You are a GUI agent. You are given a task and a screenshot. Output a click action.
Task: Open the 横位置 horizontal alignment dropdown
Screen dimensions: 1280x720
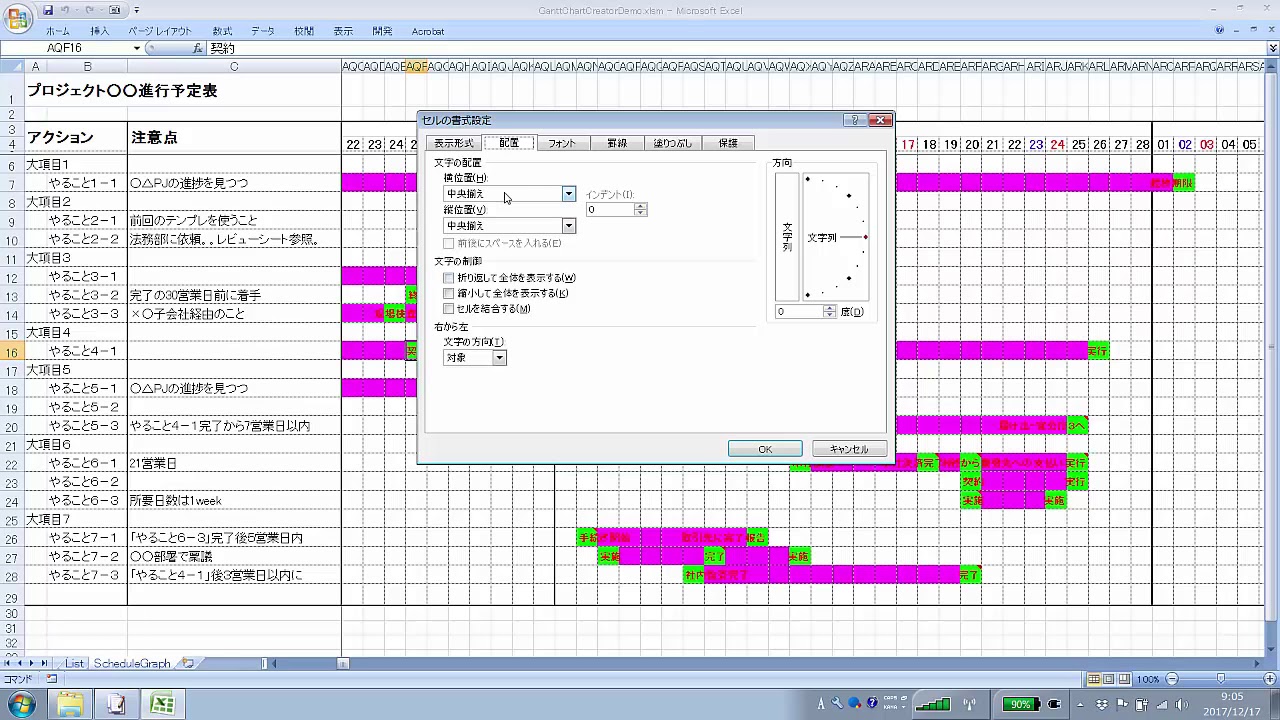point(568,194)
